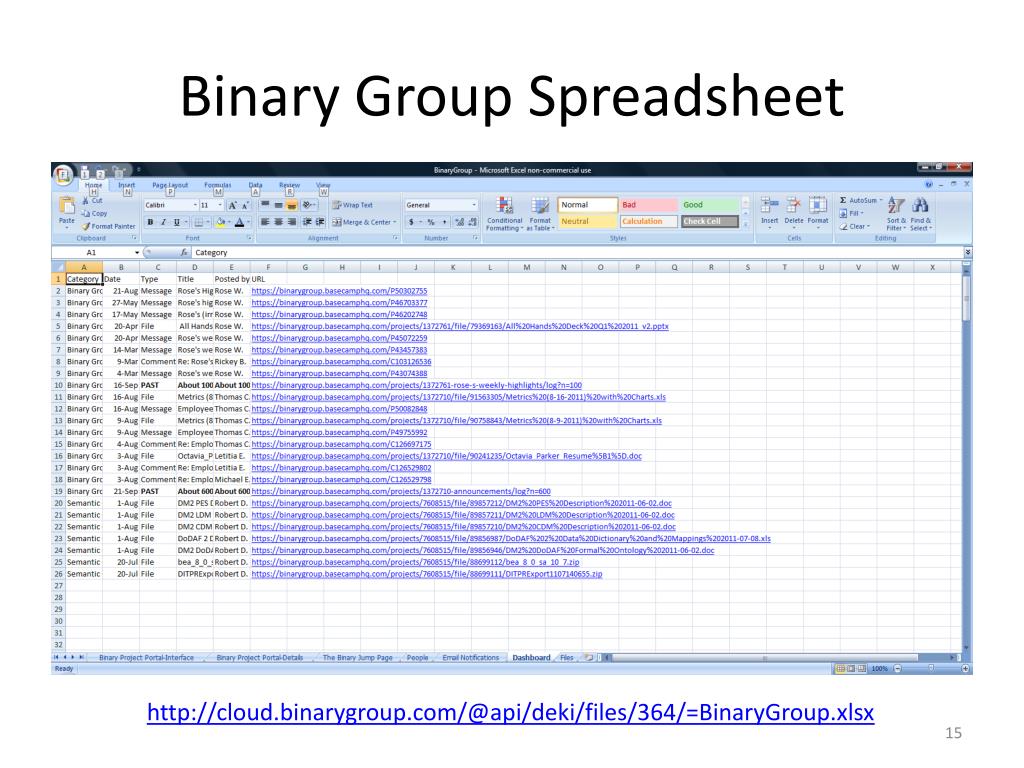Apply the Check Cell style
Viewport: 1024px width, 768px height.
[710, 221]
